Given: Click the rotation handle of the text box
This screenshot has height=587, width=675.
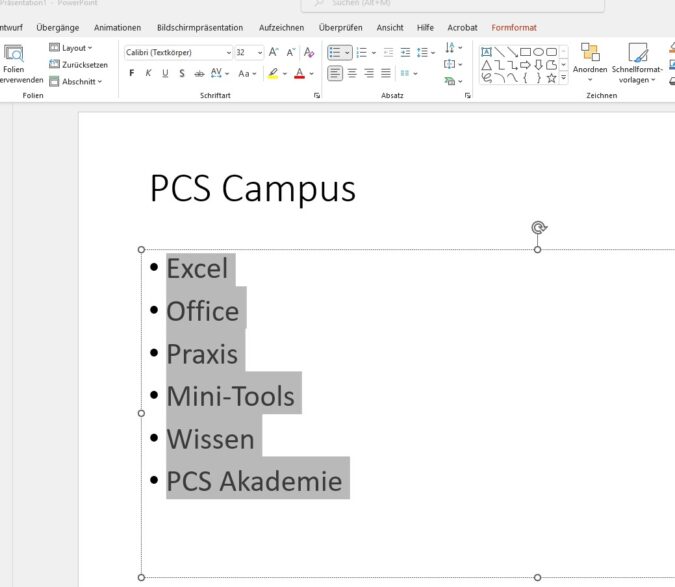Looking at the screenshot, I should [539, 227].
